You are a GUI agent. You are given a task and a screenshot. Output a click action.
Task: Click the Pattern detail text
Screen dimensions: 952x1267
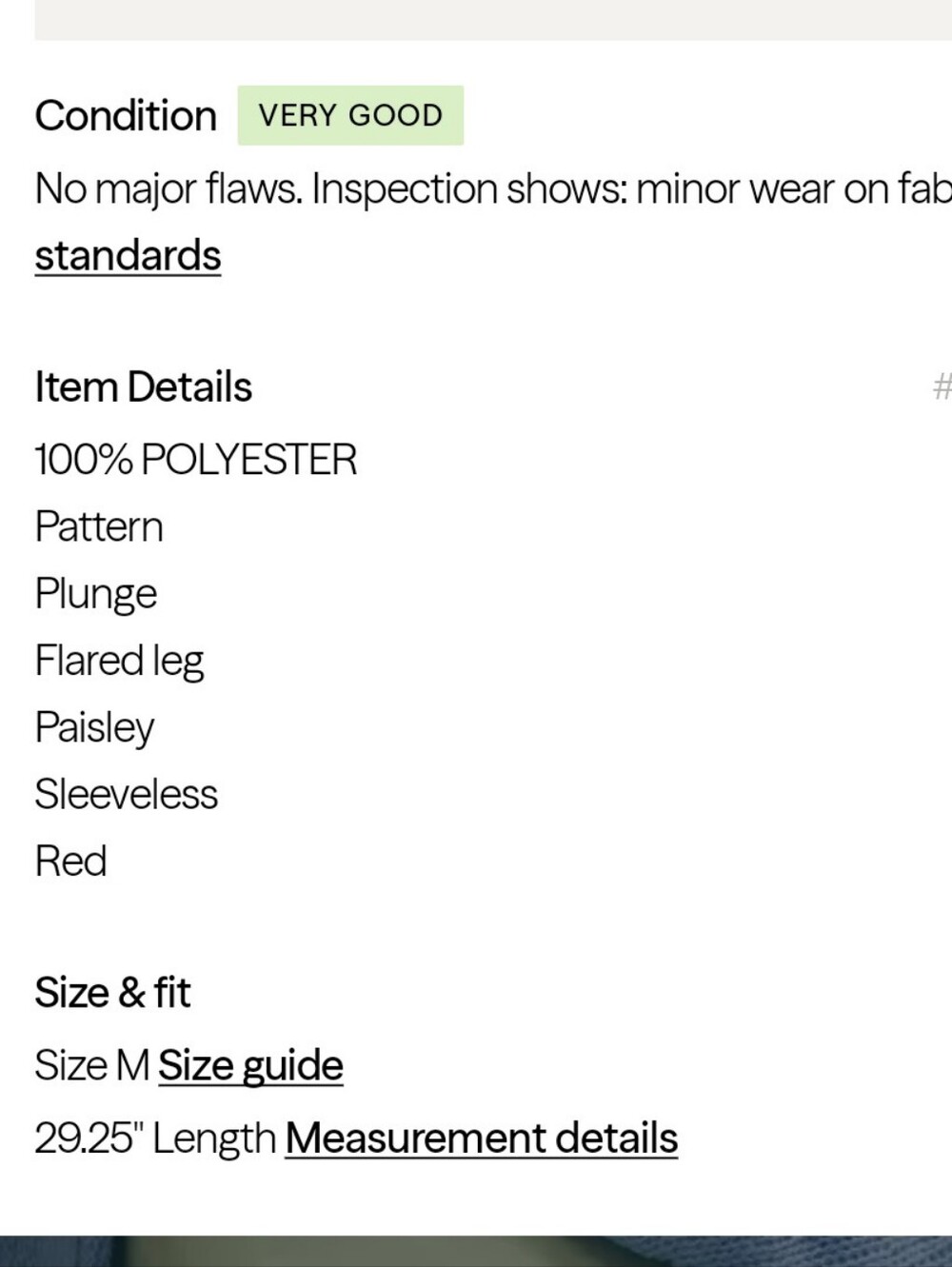click(x=99, y=526)
